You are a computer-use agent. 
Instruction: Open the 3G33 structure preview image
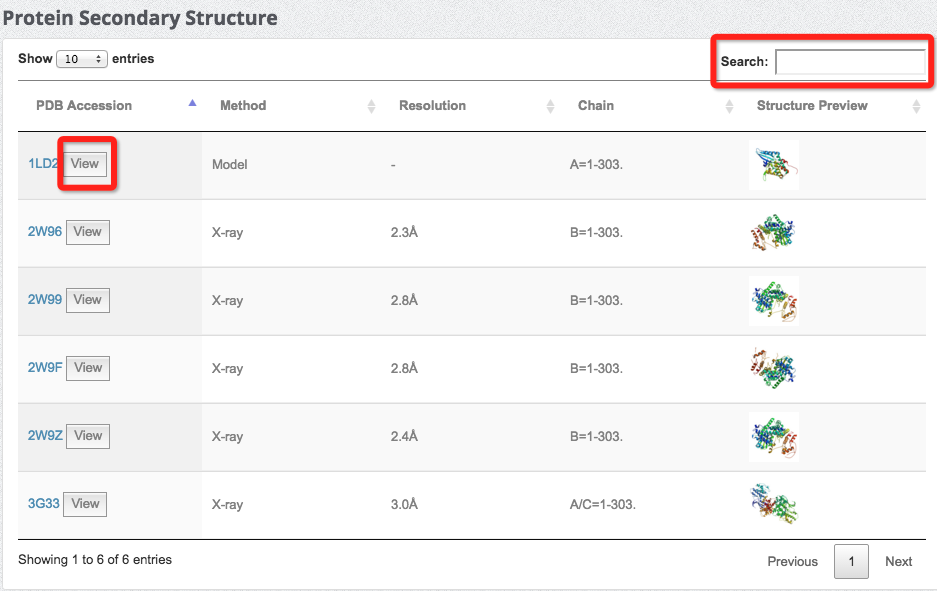pyautogui.click(x=773, y=505)
